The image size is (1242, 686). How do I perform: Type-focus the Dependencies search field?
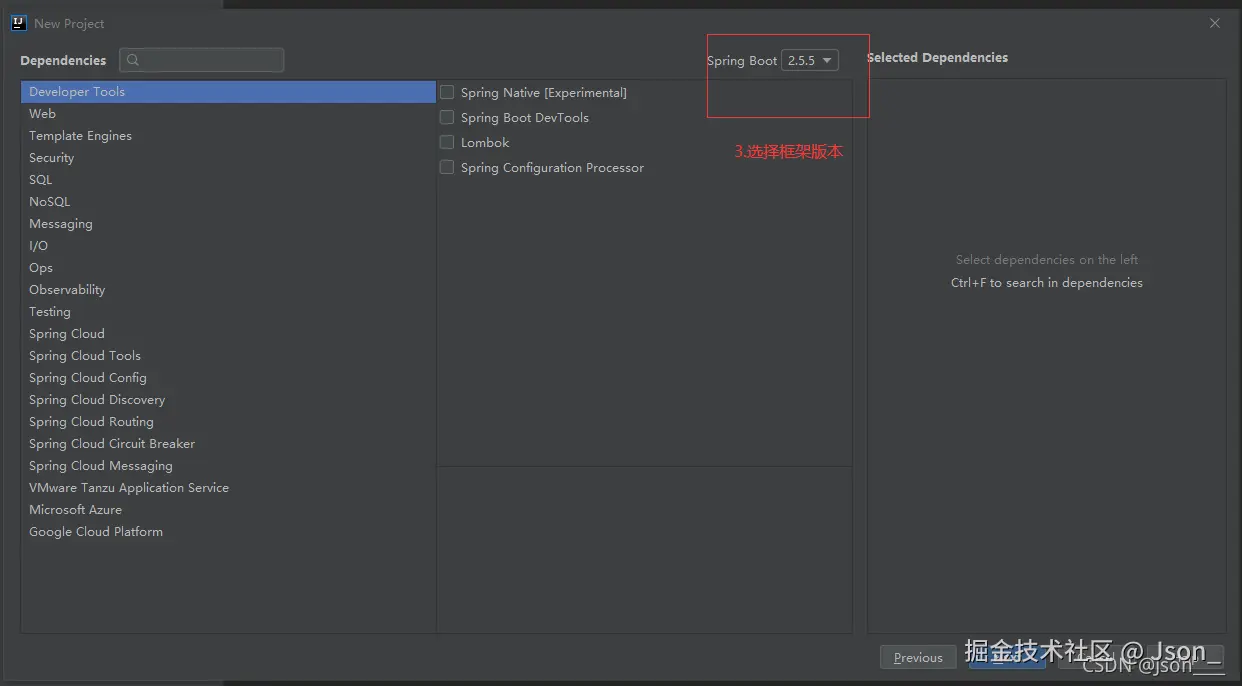tap(202, 60)
